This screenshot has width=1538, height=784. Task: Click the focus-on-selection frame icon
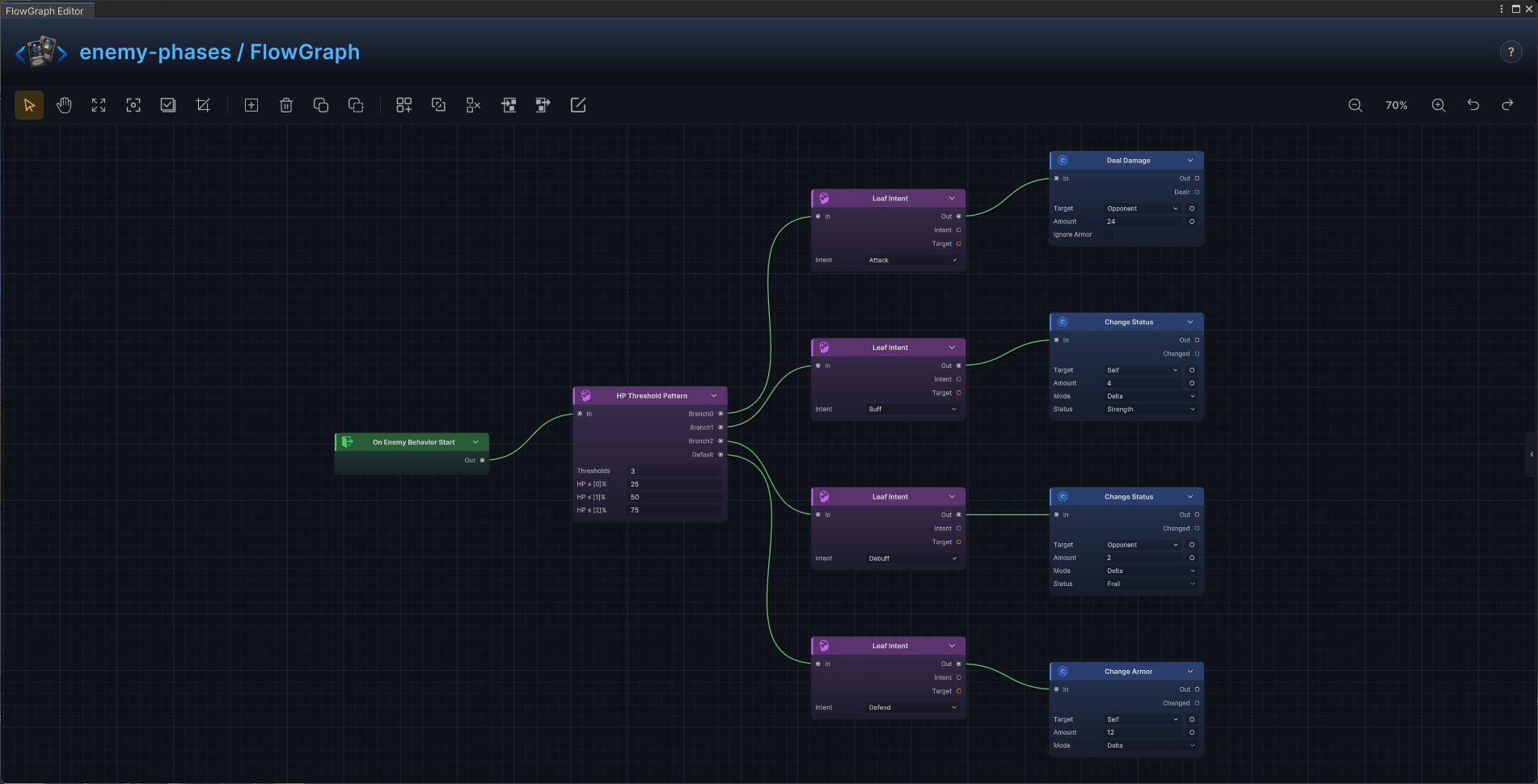point(133,105)
